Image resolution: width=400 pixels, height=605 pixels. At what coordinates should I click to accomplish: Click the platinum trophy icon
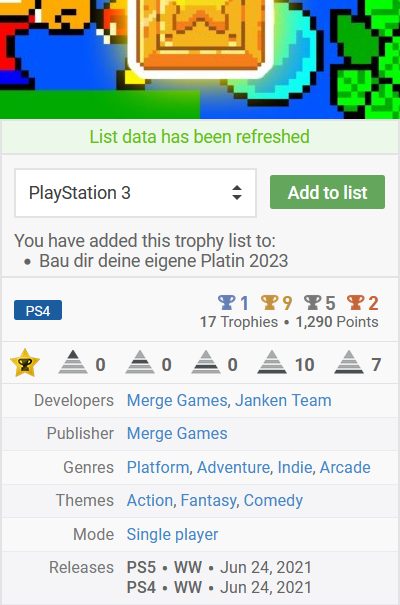click(x=226, y=302)
